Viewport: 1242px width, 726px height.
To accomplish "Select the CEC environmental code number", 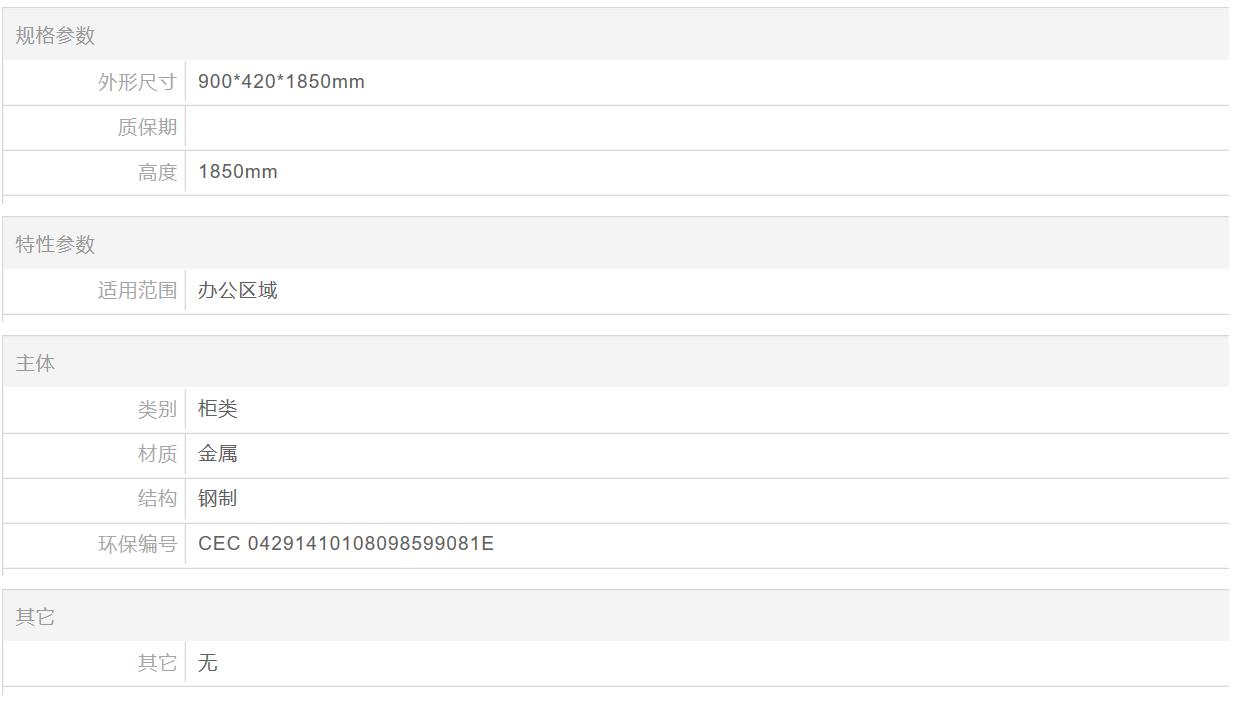I will click(346, 544).
